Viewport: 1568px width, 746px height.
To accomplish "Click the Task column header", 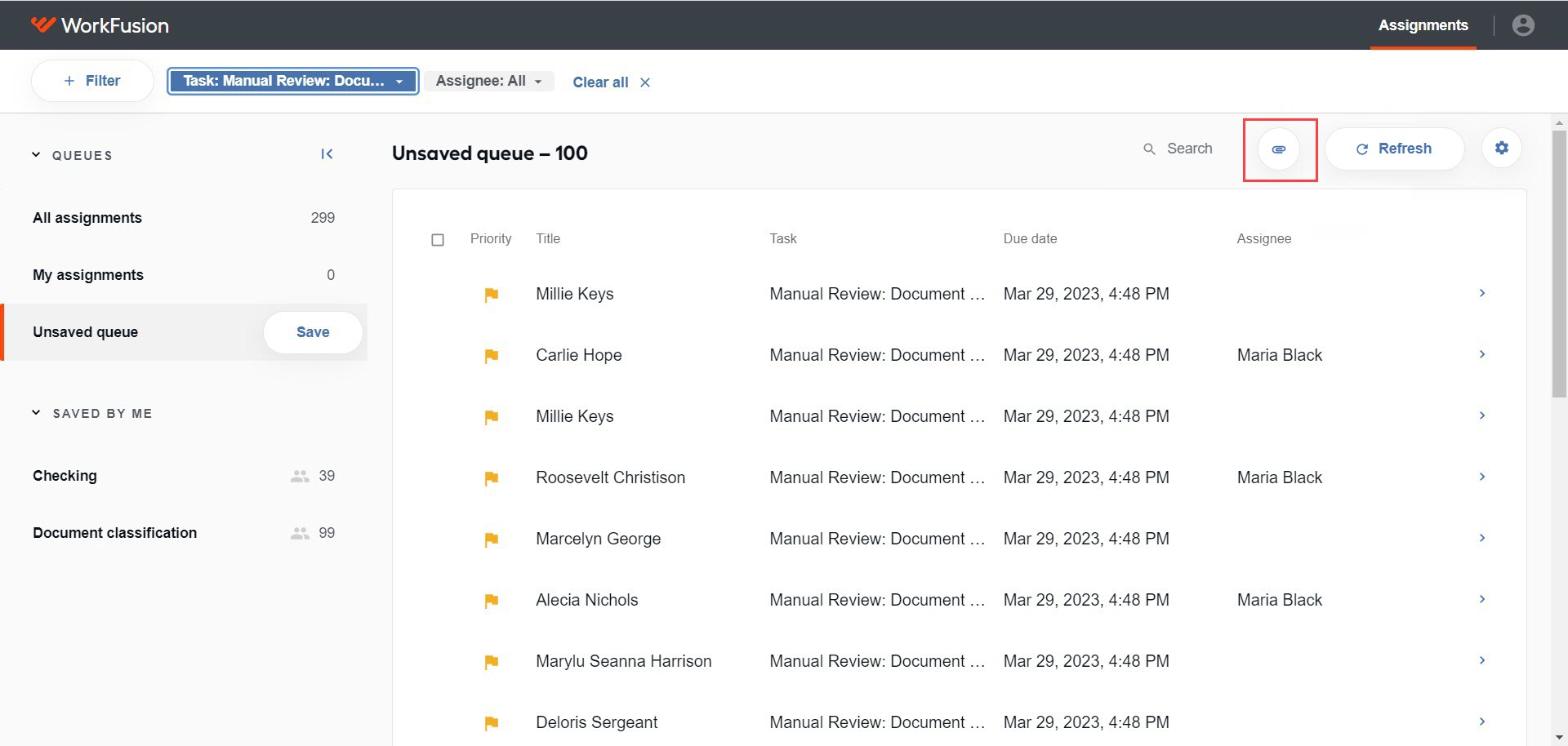I will tap(783, 238).
